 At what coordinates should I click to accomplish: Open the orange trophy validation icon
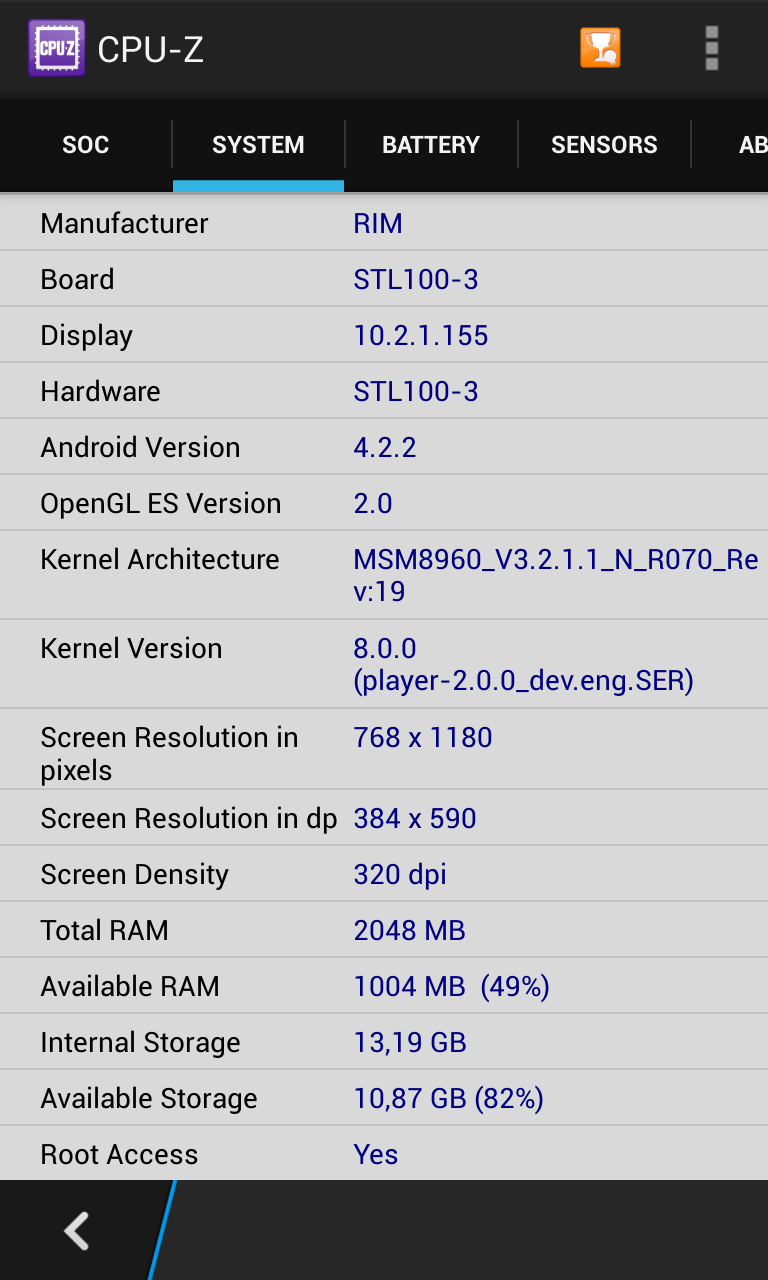(600, 48)
